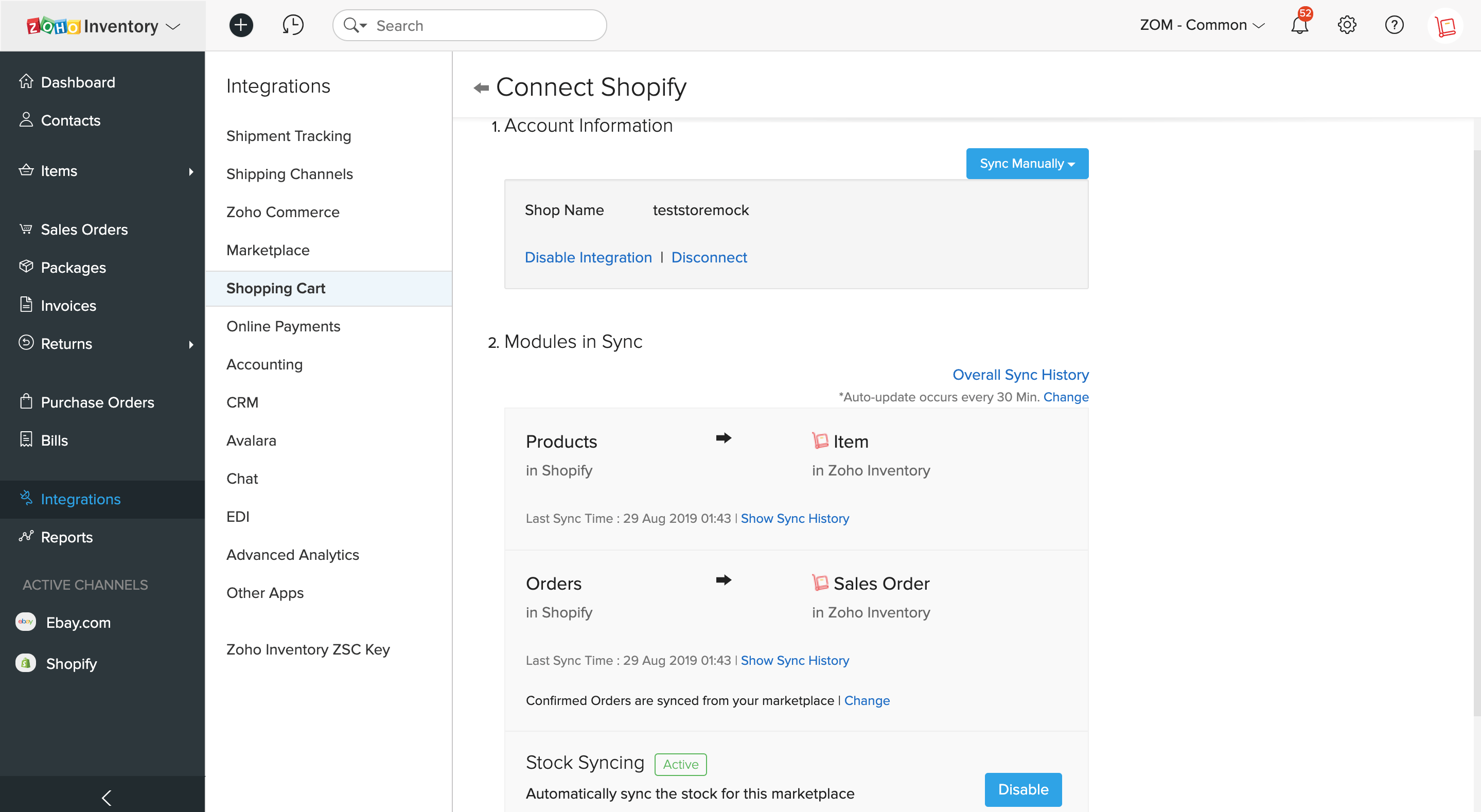The image size is (1481, 812).
Task: Select Shopping Cart in Integrations list
Action: [x=329, y=288]
